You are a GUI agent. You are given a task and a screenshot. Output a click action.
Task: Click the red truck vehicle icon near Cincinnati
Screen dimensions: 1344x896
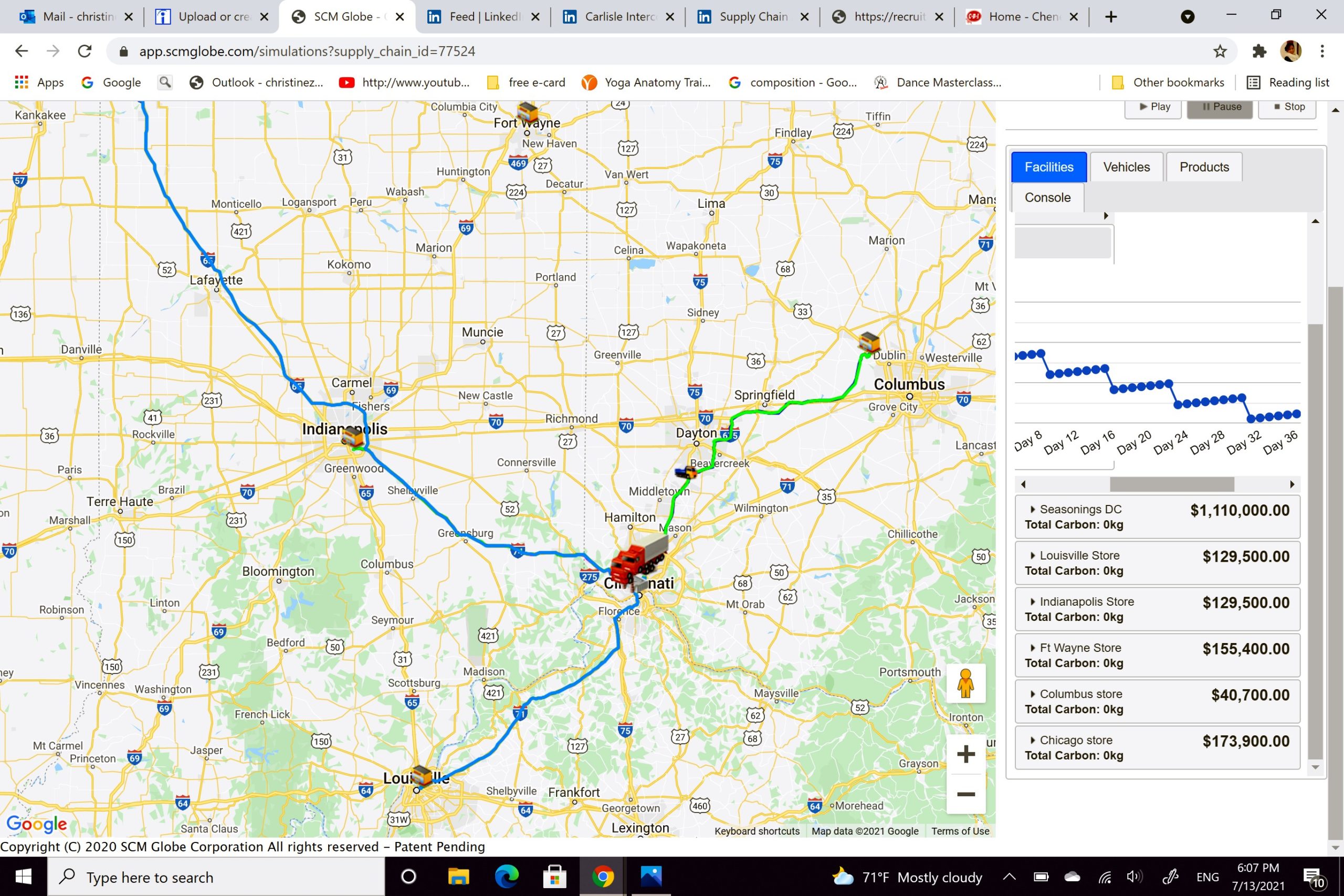pyautogui.click(x=638, y=558)
